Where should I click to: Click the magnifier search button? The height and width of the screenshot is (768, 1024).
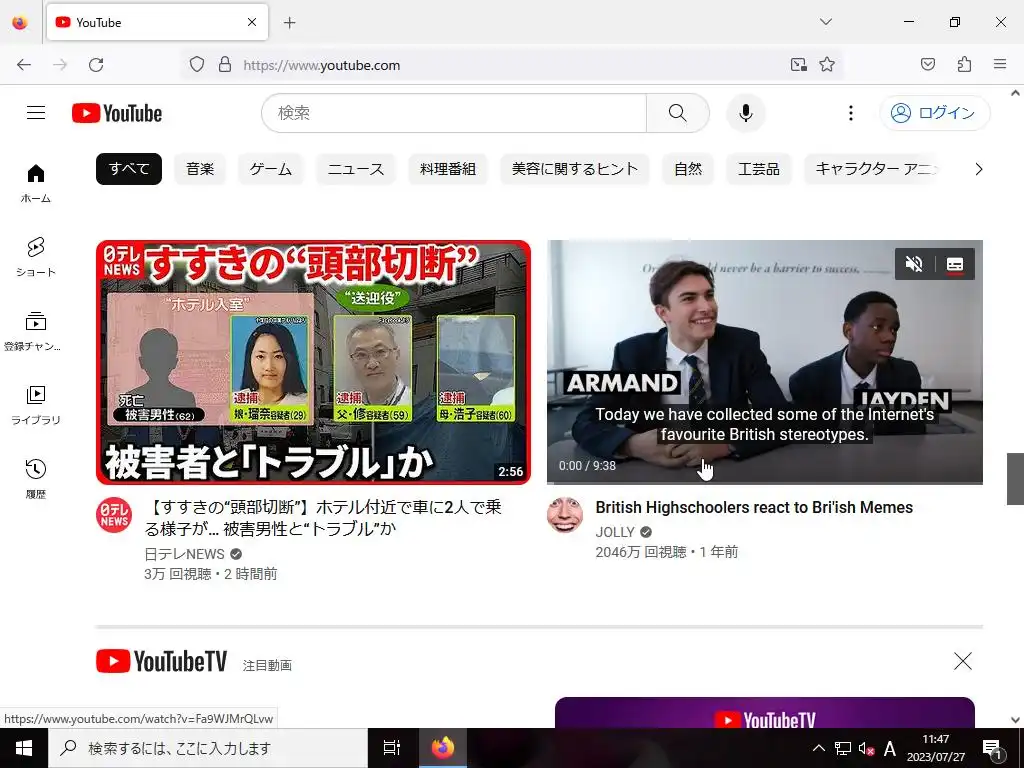tap(677, 113)
